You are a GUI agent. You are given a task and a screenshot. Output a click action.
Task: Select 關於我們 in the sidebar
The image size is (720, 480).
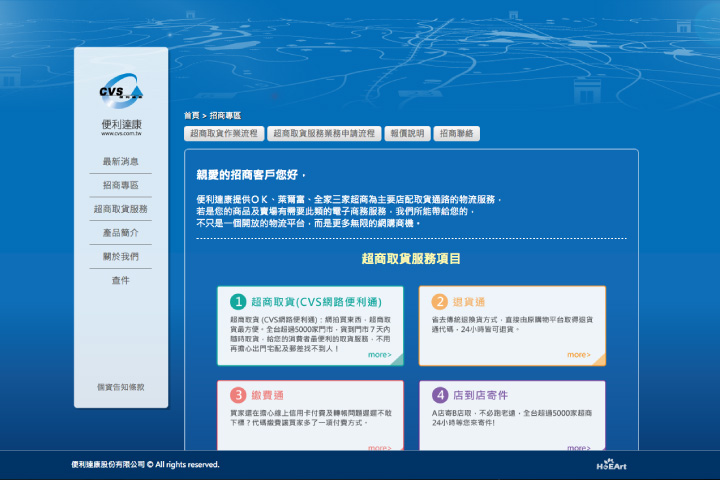121,256
